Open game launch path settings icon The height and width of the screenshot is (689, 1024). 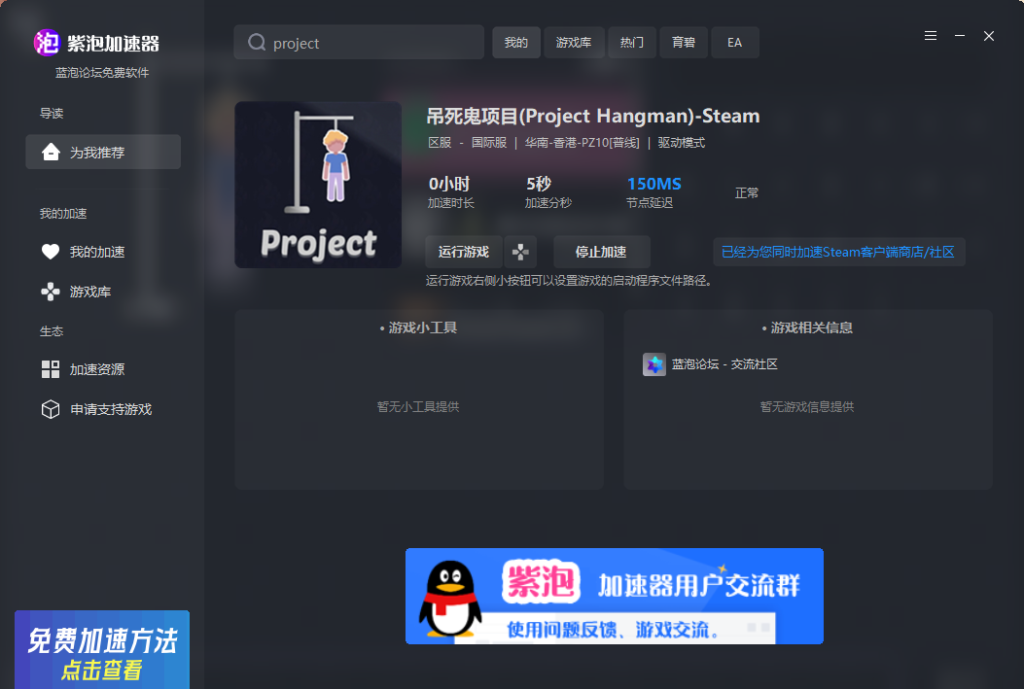point(520,252)
